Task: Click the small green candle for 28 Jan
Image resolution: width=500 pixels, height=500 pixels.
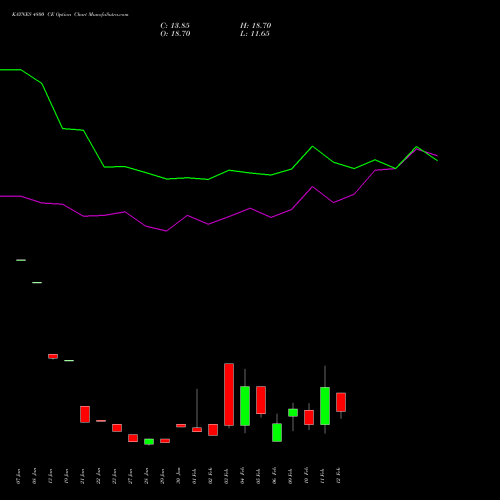Action: pyautogui.click(x=149, y=442)
